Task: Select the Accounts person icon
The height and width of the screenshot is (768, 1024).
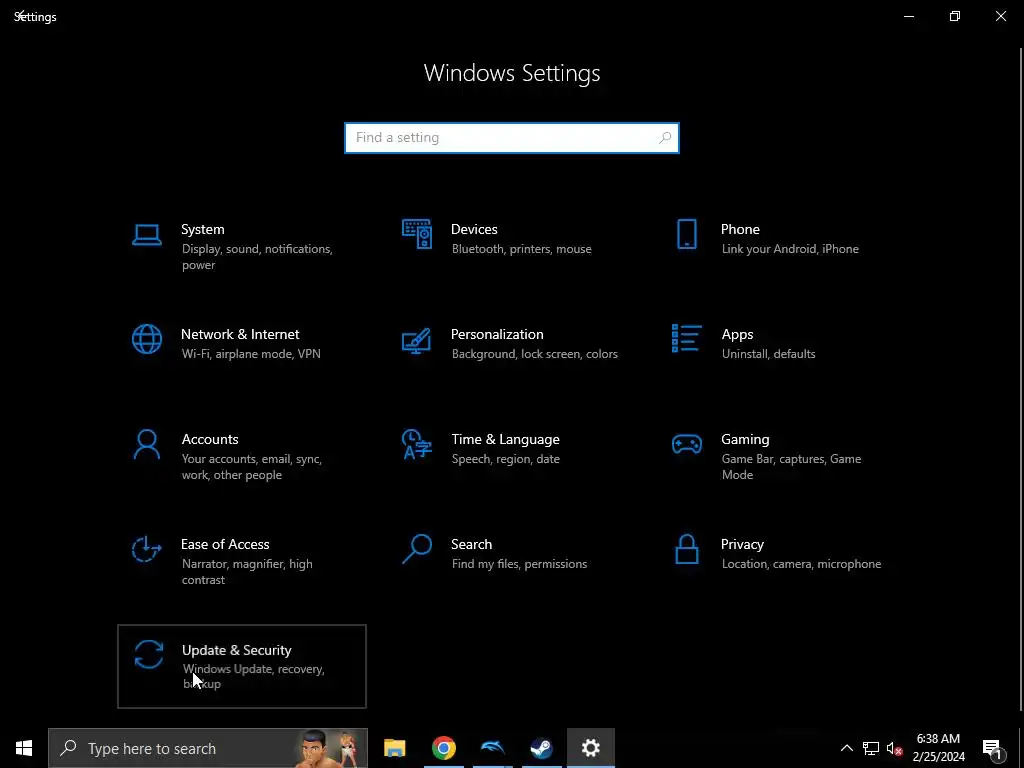Action: tap(146, 444)
